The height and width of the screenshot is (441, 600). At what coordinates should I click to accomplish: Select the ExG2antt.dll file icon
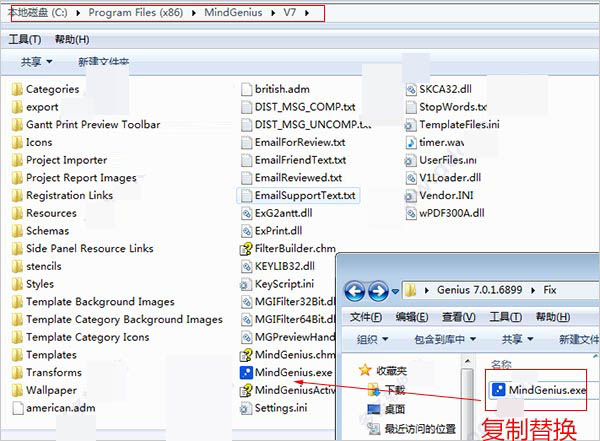pyautogui.click(x=246, y=213)
